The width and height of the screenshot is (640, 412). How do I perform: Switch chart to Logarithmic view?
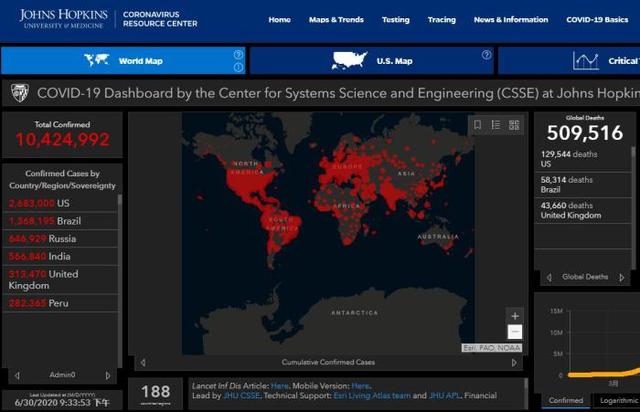click(618, 400)
